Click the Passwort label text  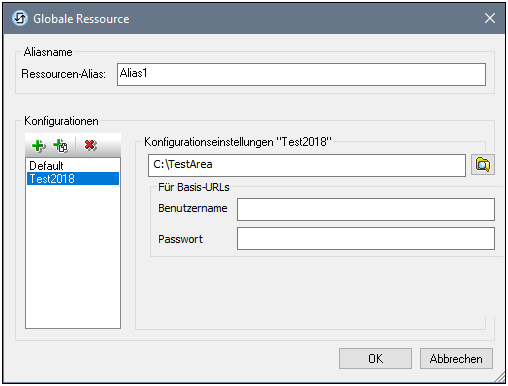tap(180, 239)
